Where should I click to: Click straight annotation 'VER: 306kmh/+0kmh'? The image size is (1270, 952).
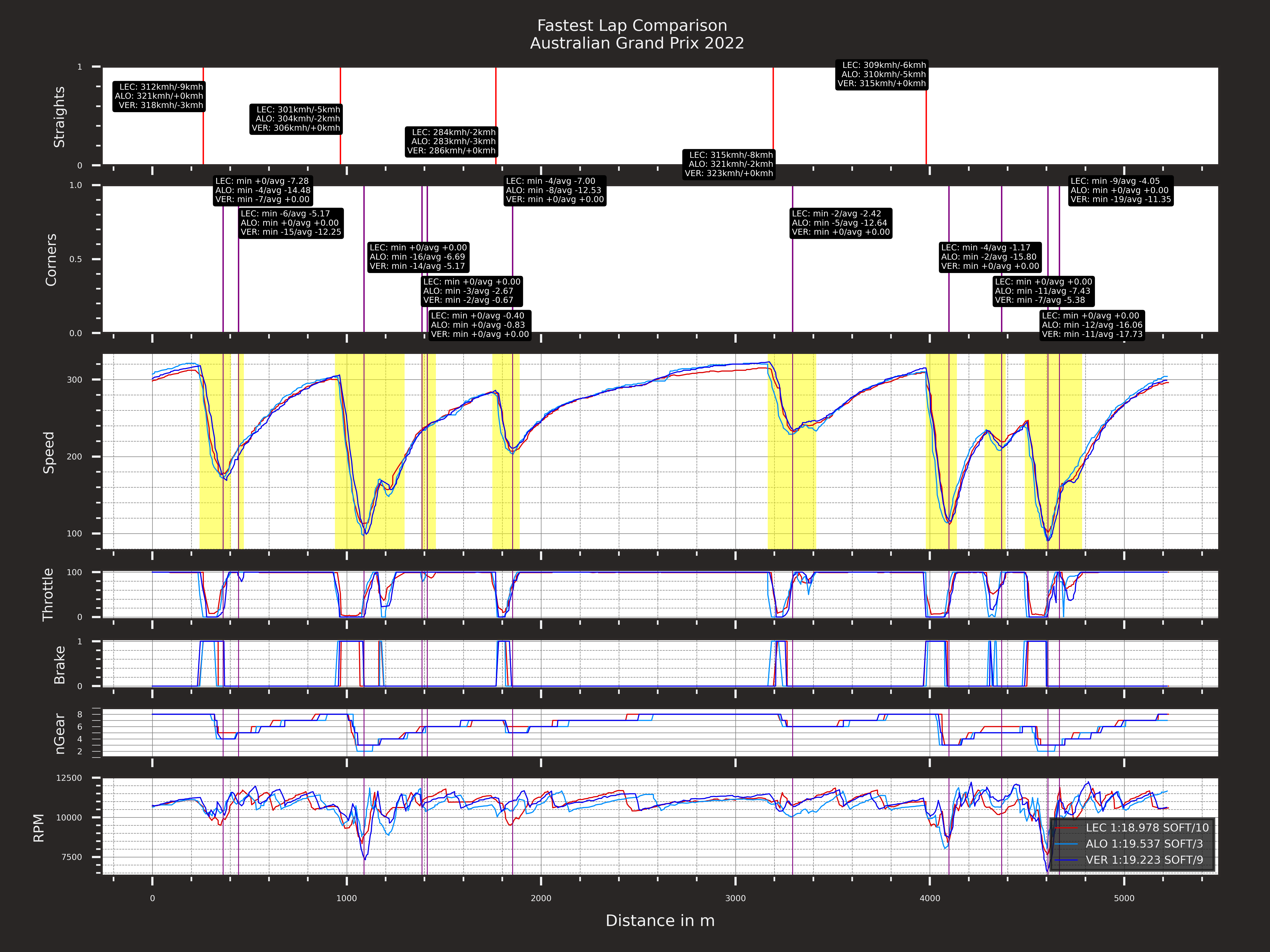click(x=296, y=128)
